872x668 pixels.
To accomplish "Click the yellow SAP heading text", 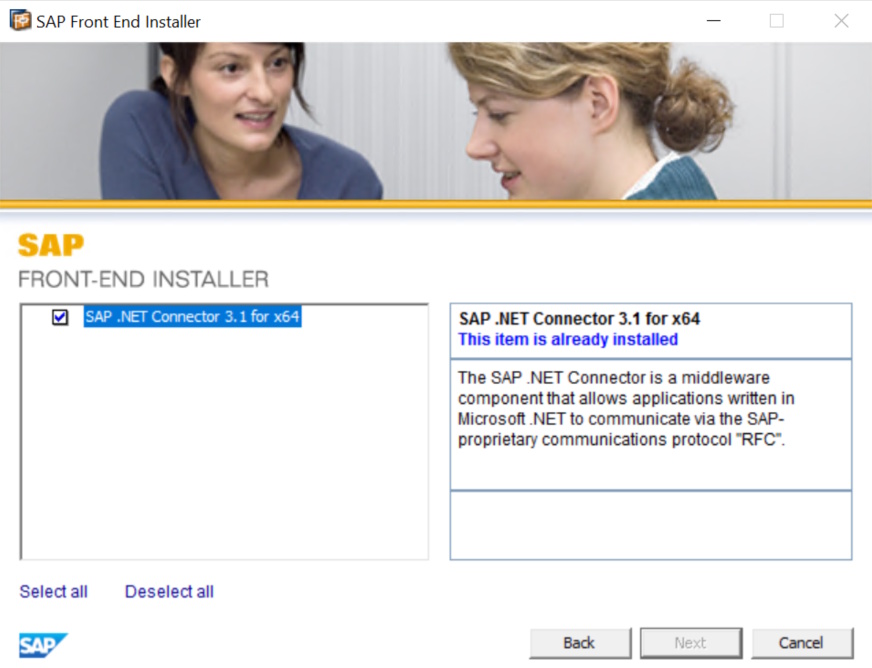I will pyautogui.click(x=51, y=245).
